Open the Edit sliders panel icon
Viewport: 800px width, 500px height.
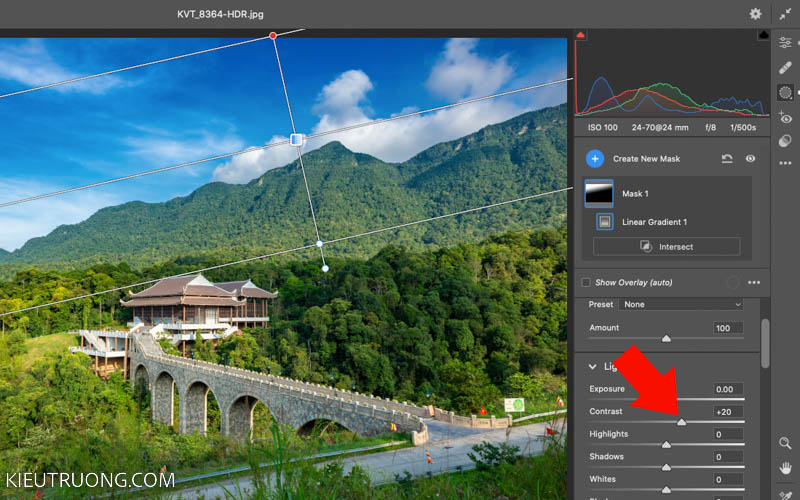(785, 42)
